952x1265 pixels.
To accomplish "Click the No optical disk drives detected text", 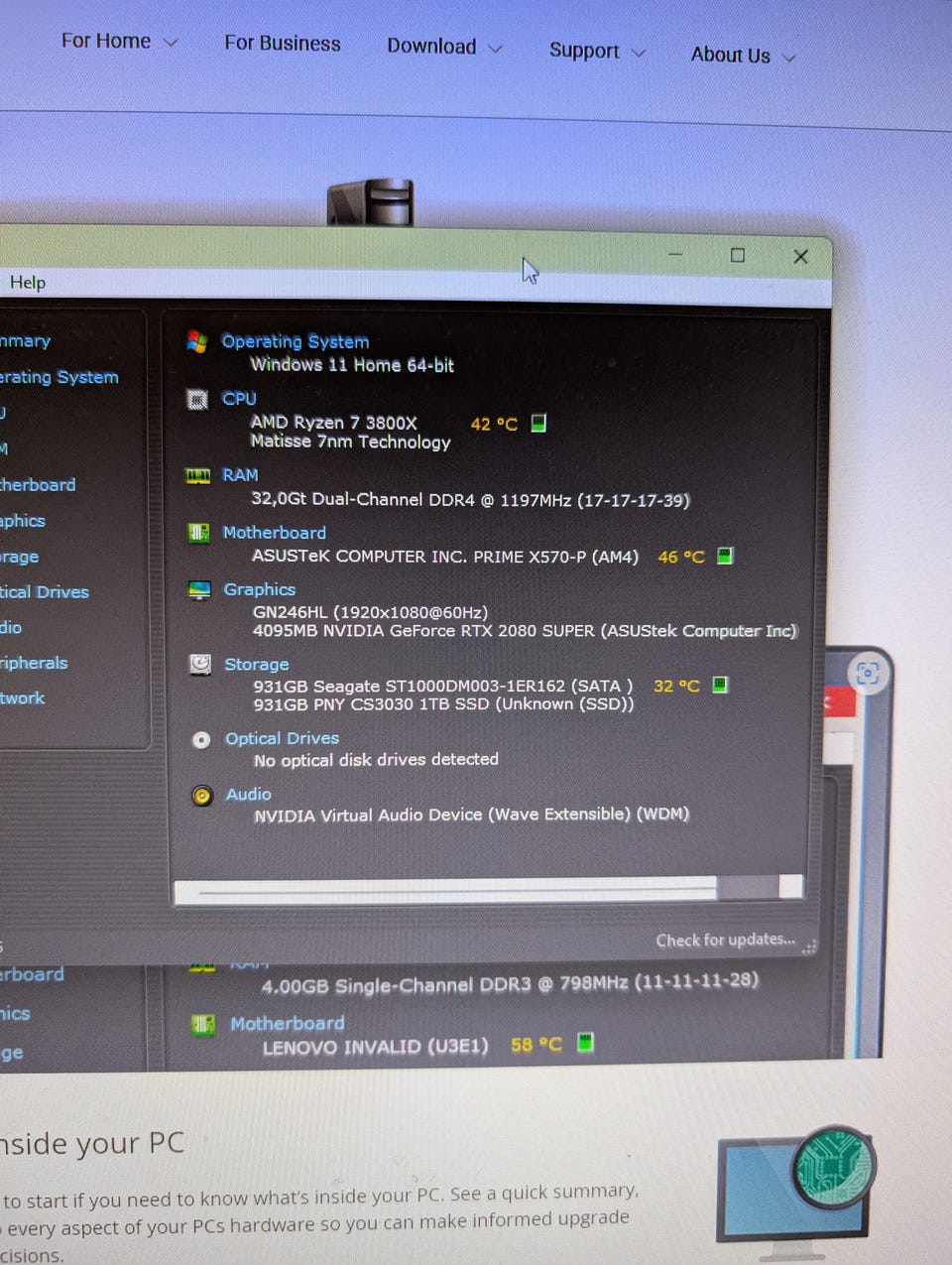I will (376, 760).
